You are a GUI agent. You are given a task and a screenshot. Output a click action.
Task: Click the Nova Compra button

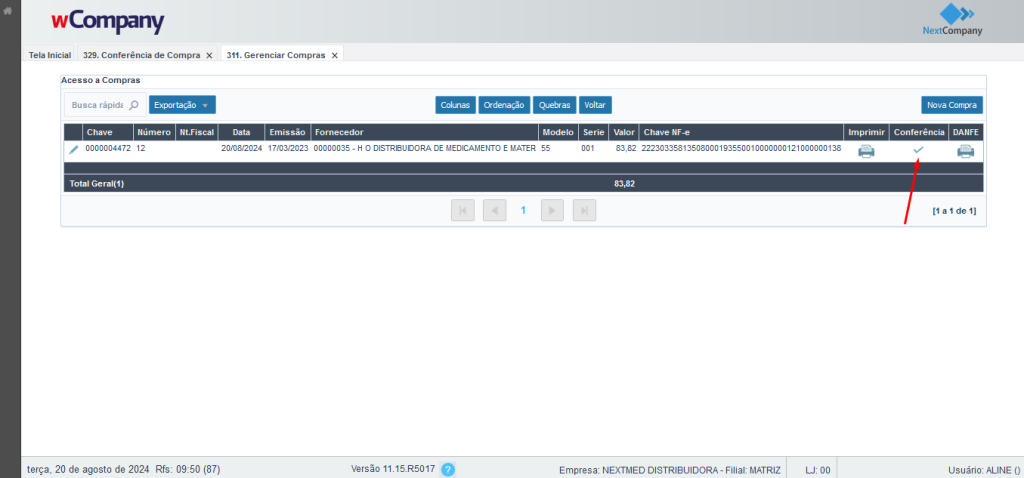(951, 105)
